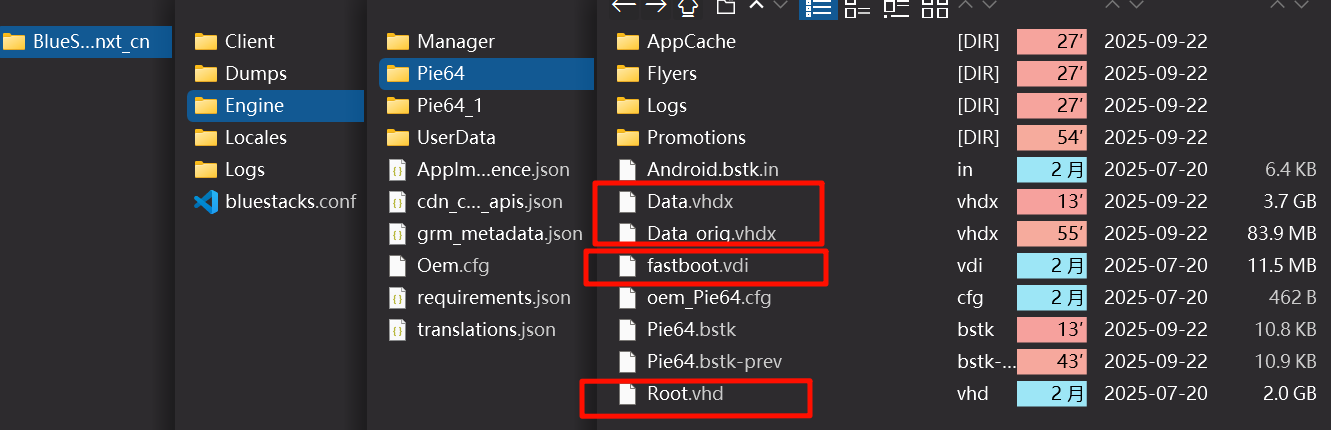The height and width of the screenshot is (430, 1331).
Task: Click the back arrow navigation icon
Action: 623,6
